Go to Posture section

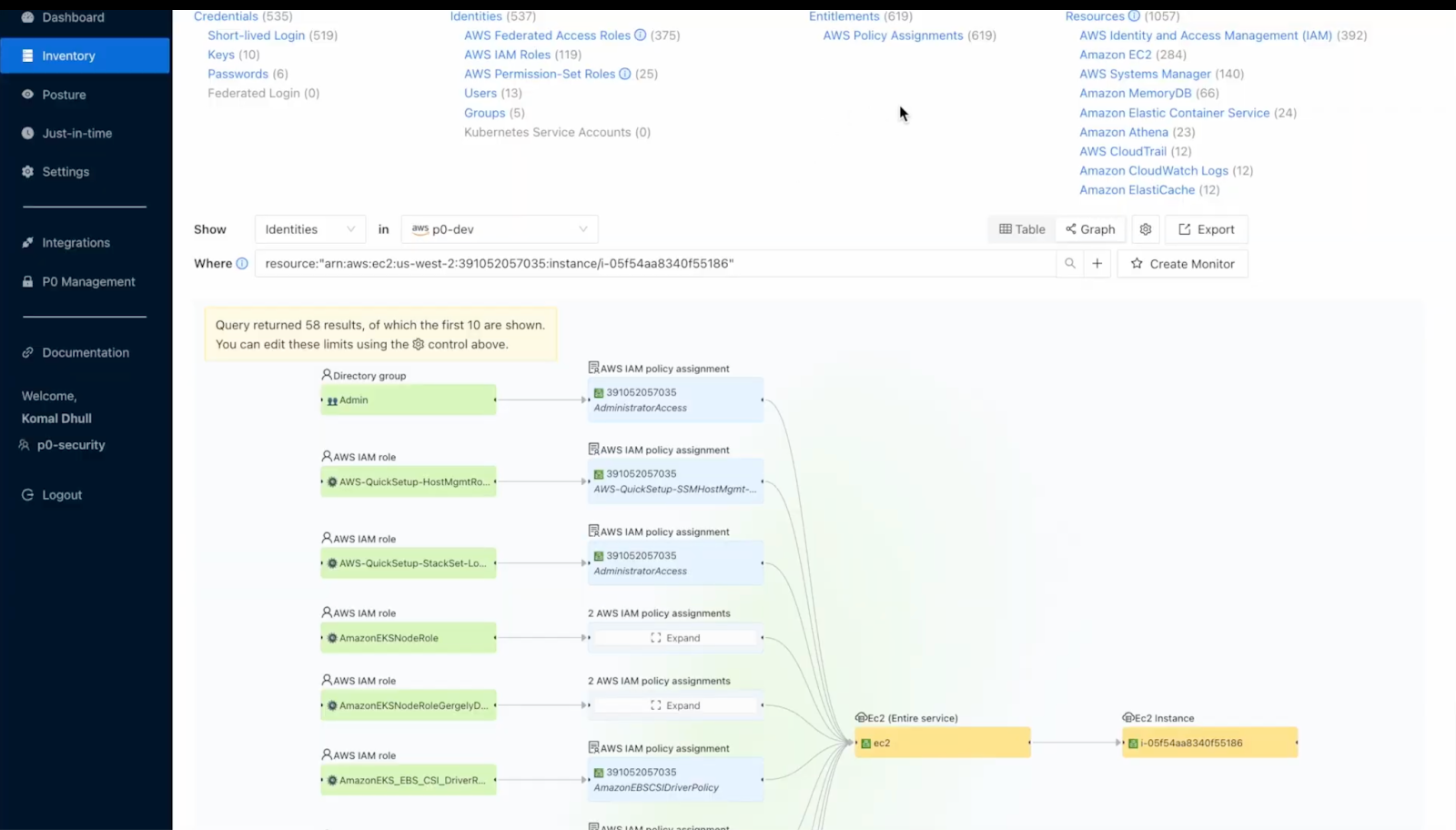[64, 95]
